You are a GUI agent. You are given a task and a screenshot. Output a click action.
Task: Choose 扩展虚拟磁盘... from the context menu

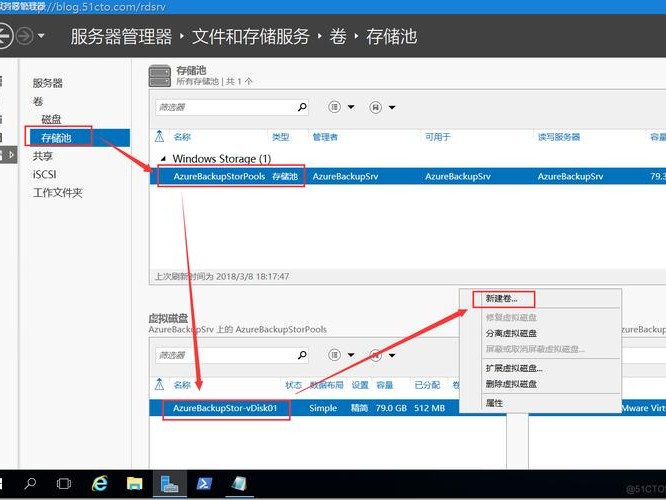coord(514,368)
